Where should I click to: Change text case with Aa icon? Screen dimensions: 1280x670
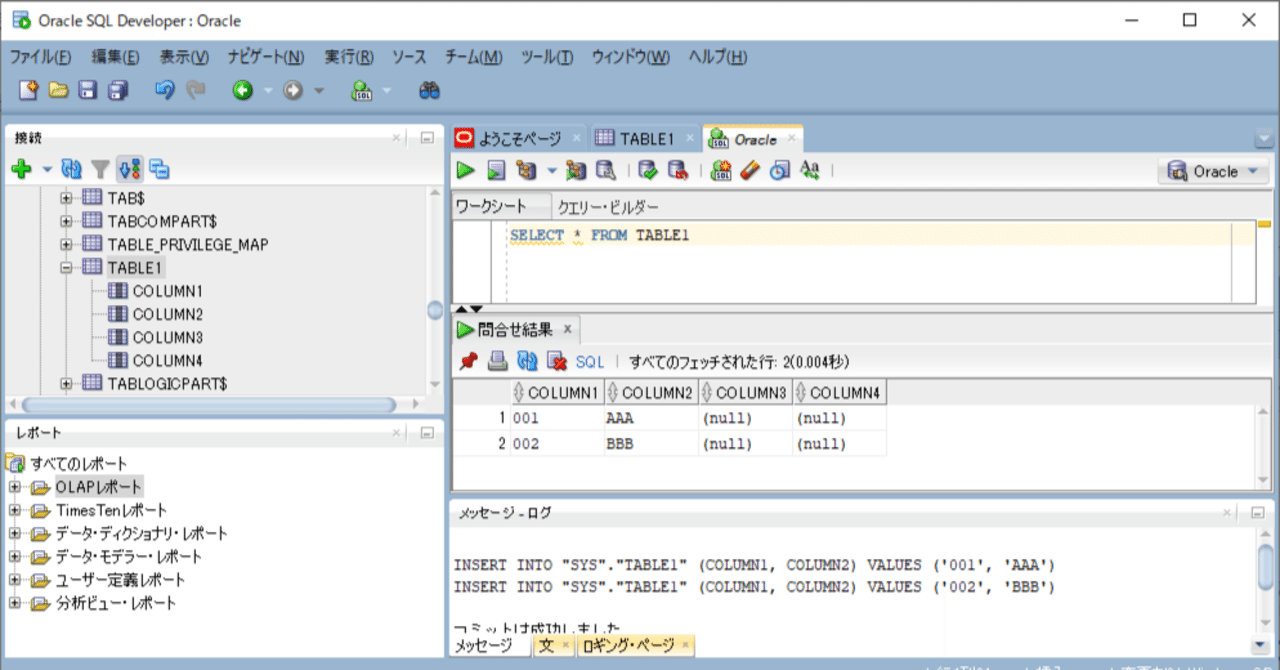coord(808,170)
